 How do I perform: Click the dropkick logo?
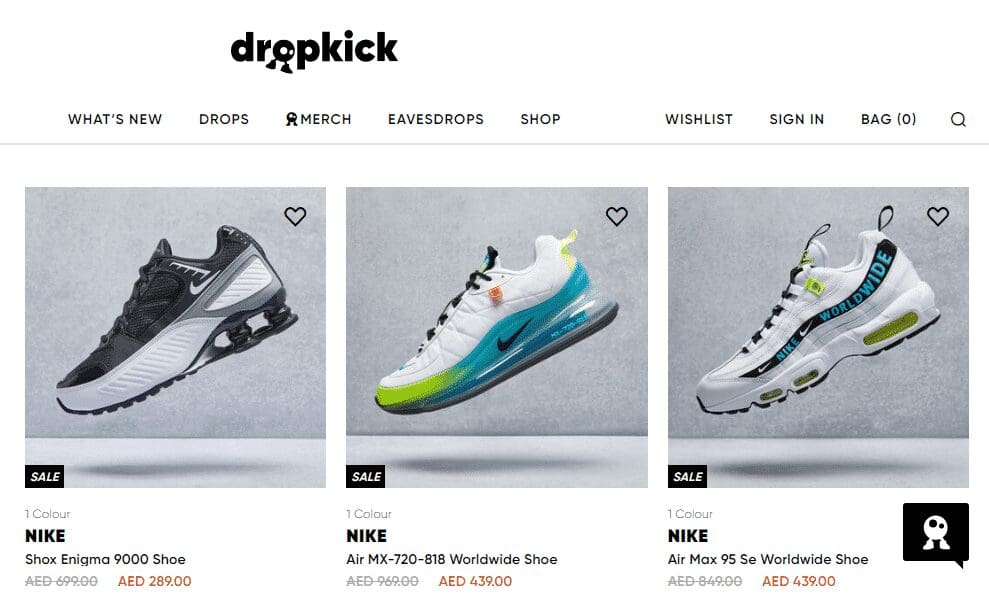[314, 50]
